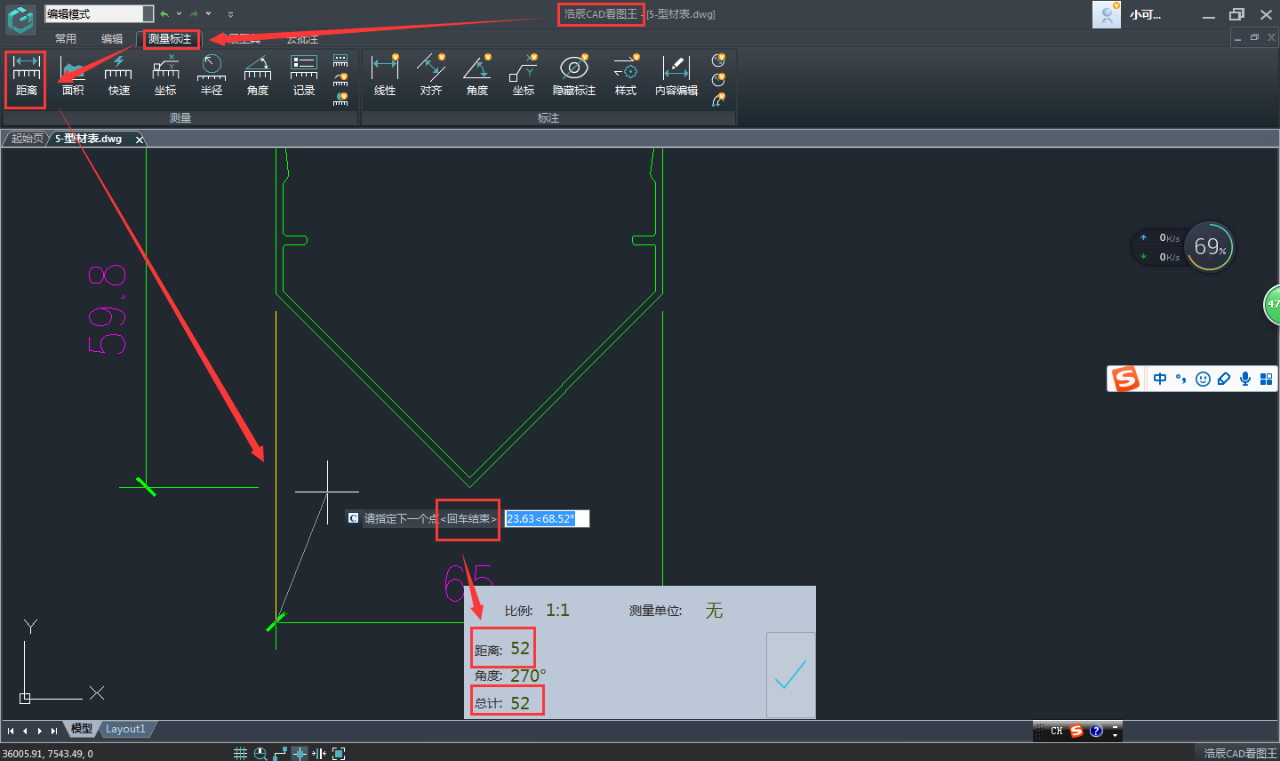1280x761 pixels.
Task: Confirm the measurement with the checkmark button
Action: pos(790,675)
